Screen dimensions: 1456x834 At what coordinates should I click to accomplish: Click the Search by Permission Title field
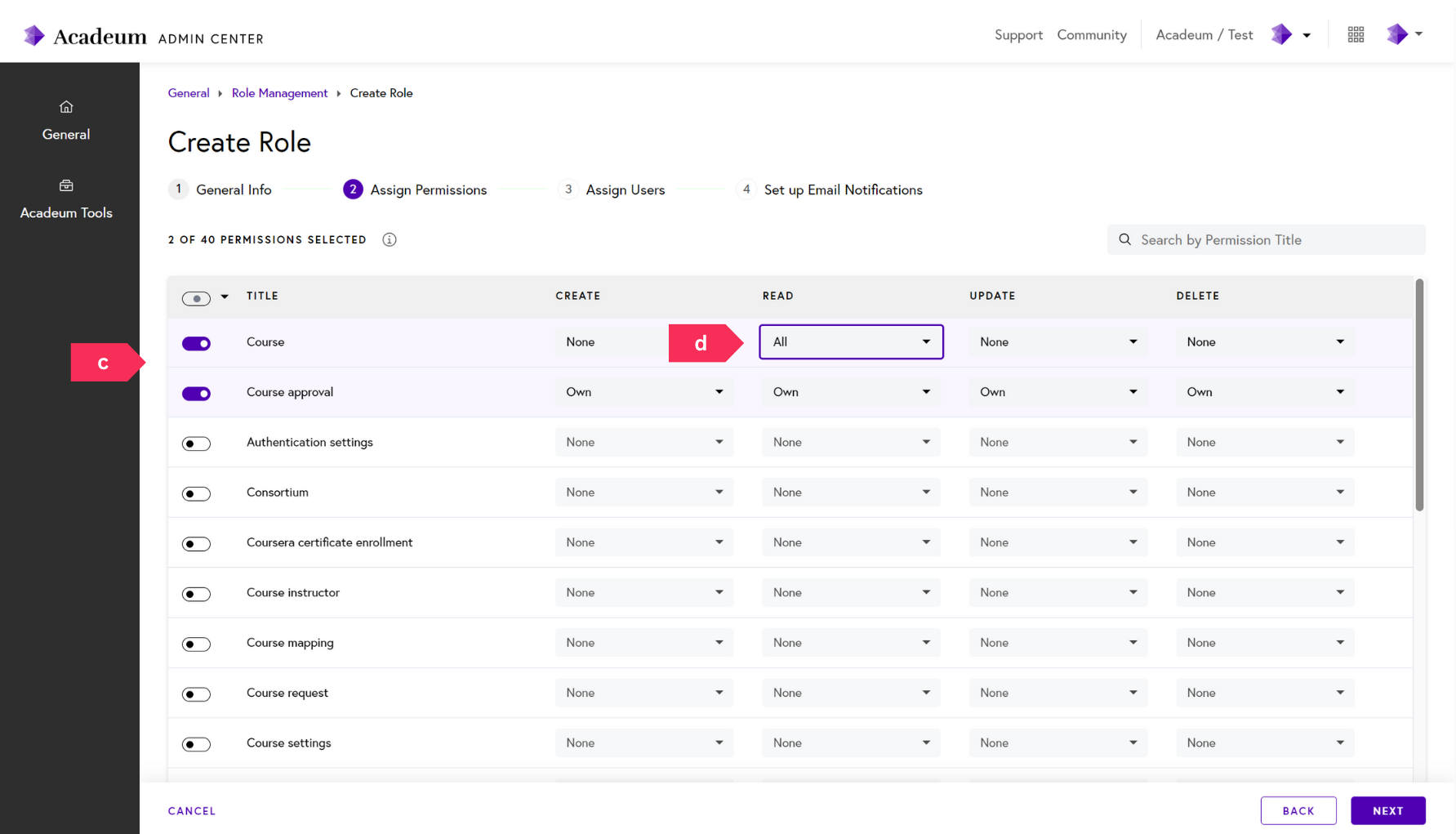(x=1267, y=239)
